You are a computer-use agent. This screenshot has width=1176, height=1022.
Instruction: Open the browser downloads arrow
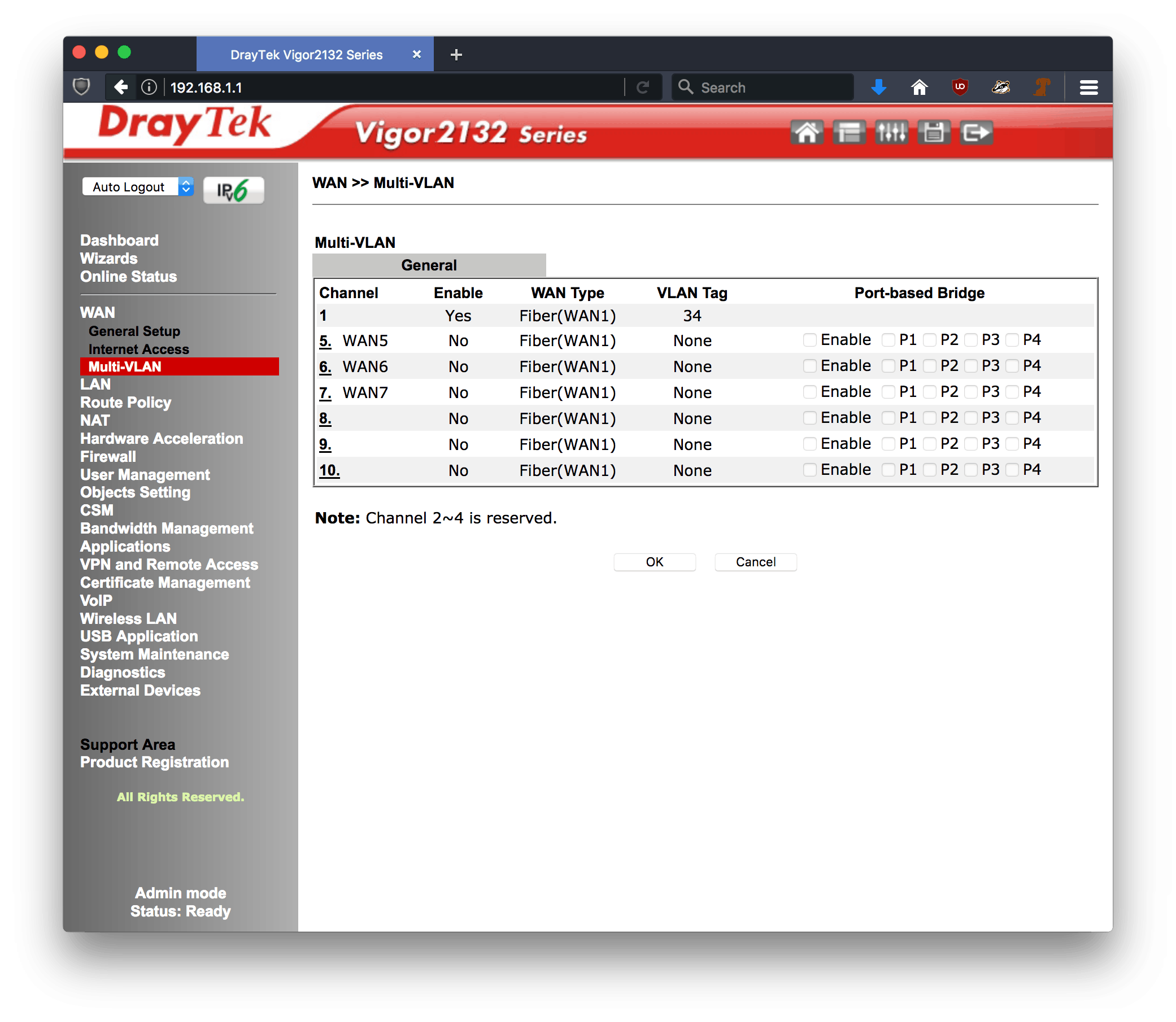879,88
